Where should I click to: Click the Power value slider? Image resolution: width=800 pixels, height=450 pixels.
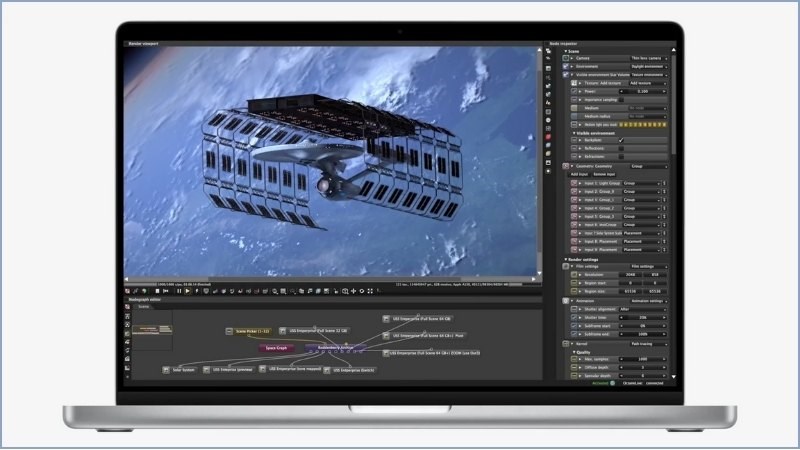643,91
